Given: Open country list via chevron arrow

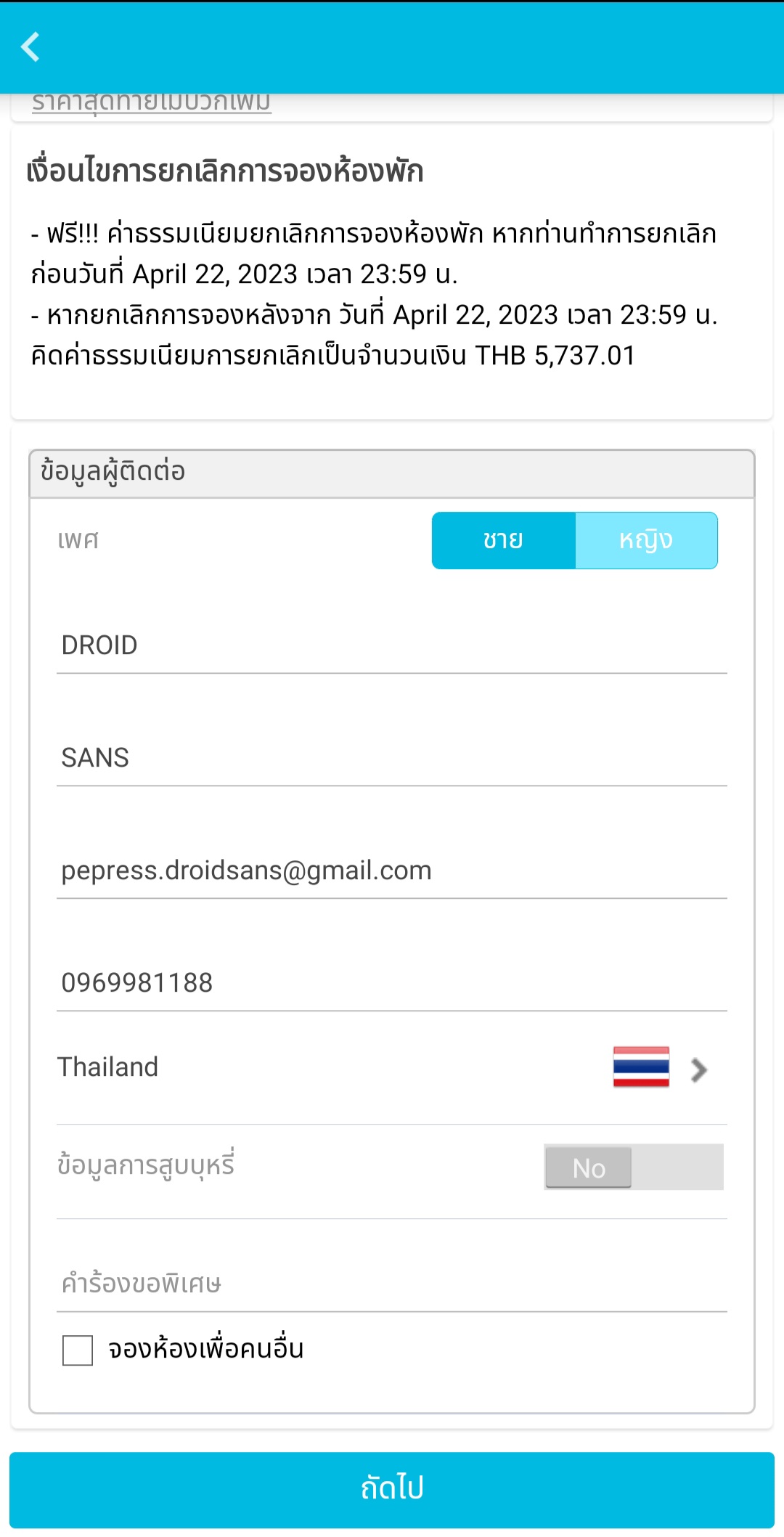Looking at the screenshot, I should 699,1069.
